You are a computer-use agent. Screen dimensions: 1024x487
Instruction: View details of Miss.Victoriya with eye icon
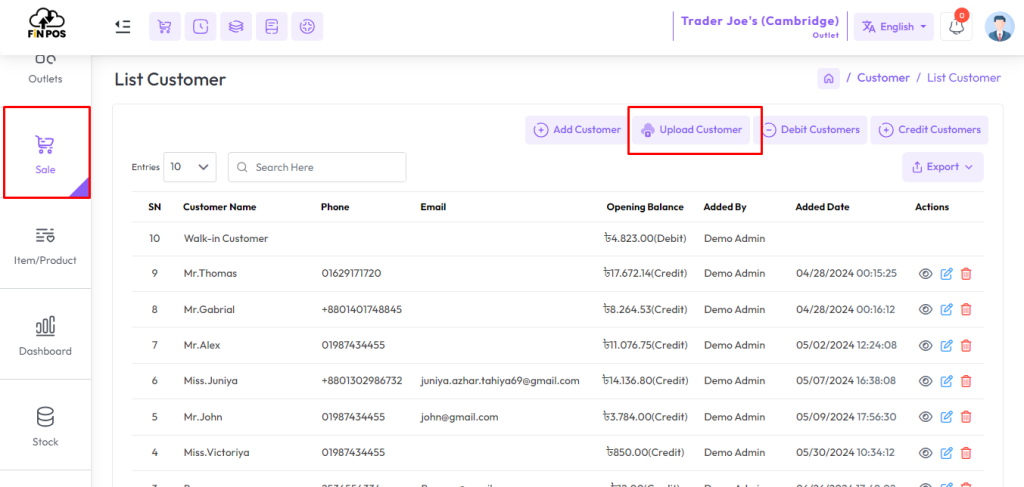pos(925,452)
